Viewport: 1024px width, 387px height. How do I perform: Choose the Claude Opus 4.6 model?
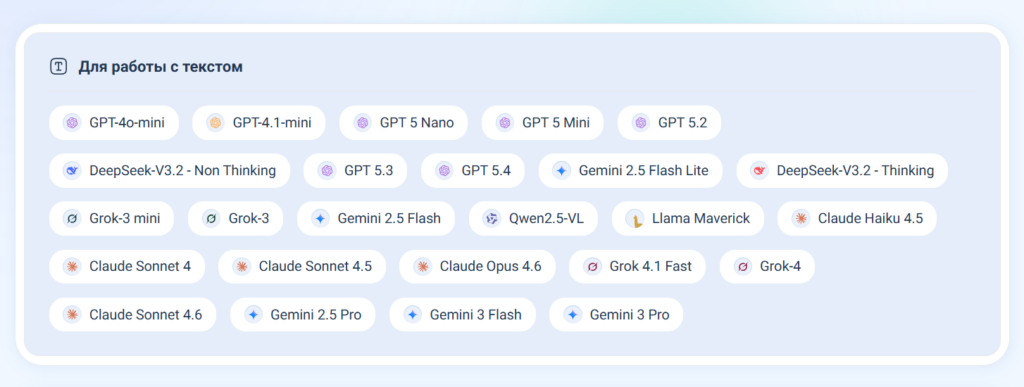(x=477, y=266)
